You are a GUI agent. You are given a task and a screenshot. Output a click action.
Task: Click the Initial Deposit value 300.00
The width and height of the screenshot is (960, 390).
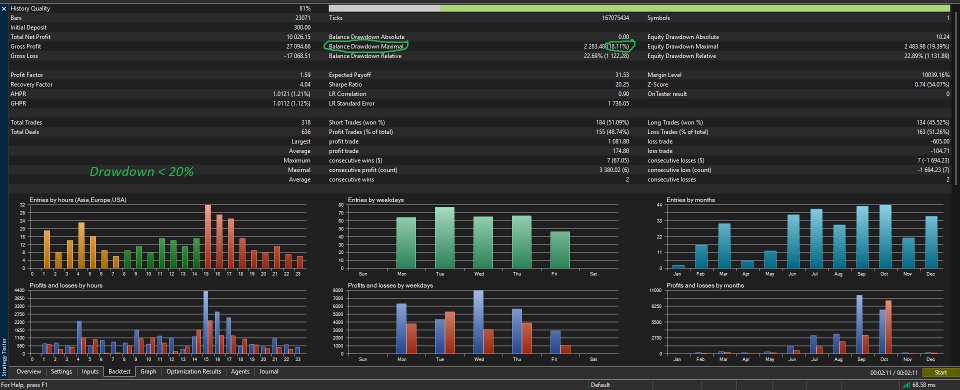point(302,28)
